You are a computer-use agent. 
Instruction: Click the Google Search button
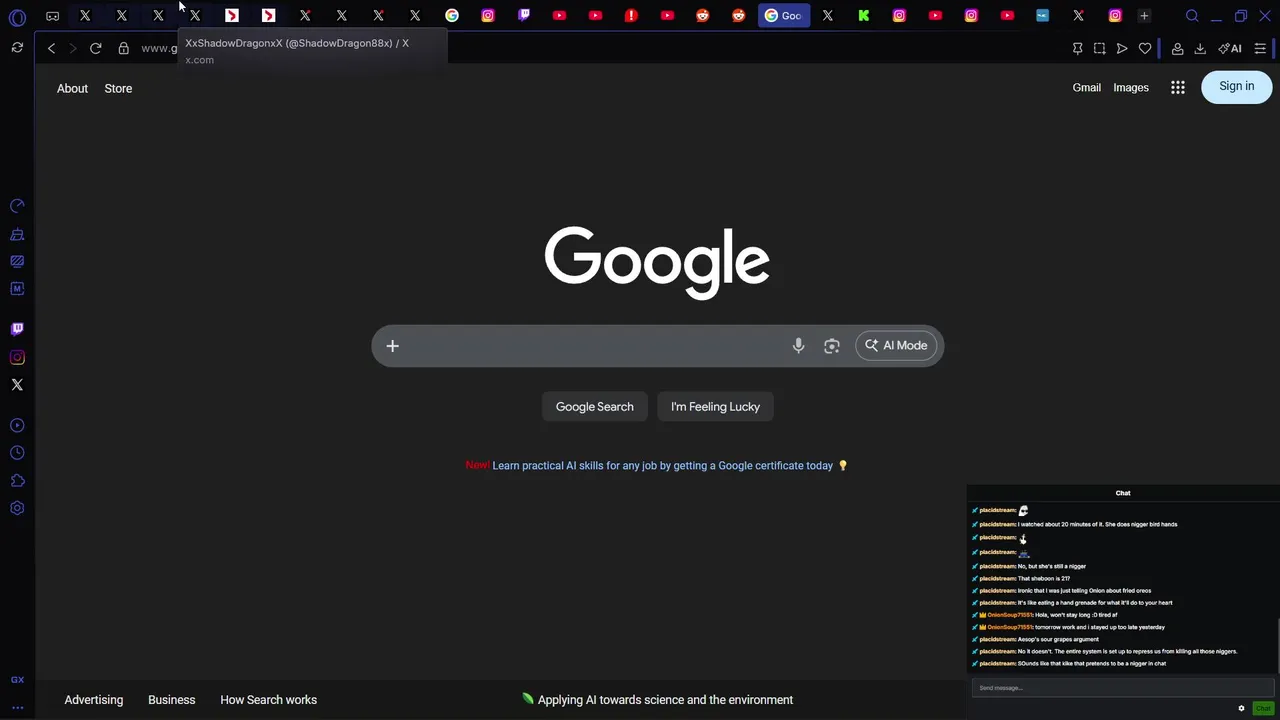[595, 407]
